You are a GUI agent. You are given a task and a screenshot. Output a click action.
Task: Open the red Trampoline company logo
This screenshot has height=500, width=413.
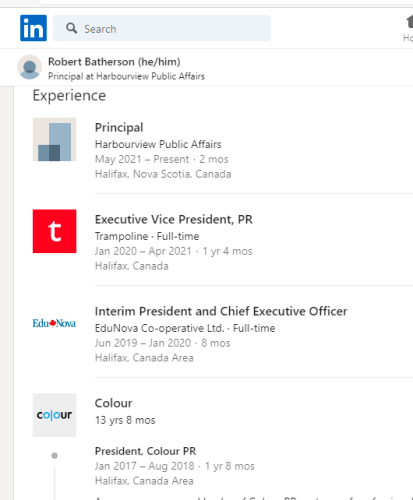point(54,231)
